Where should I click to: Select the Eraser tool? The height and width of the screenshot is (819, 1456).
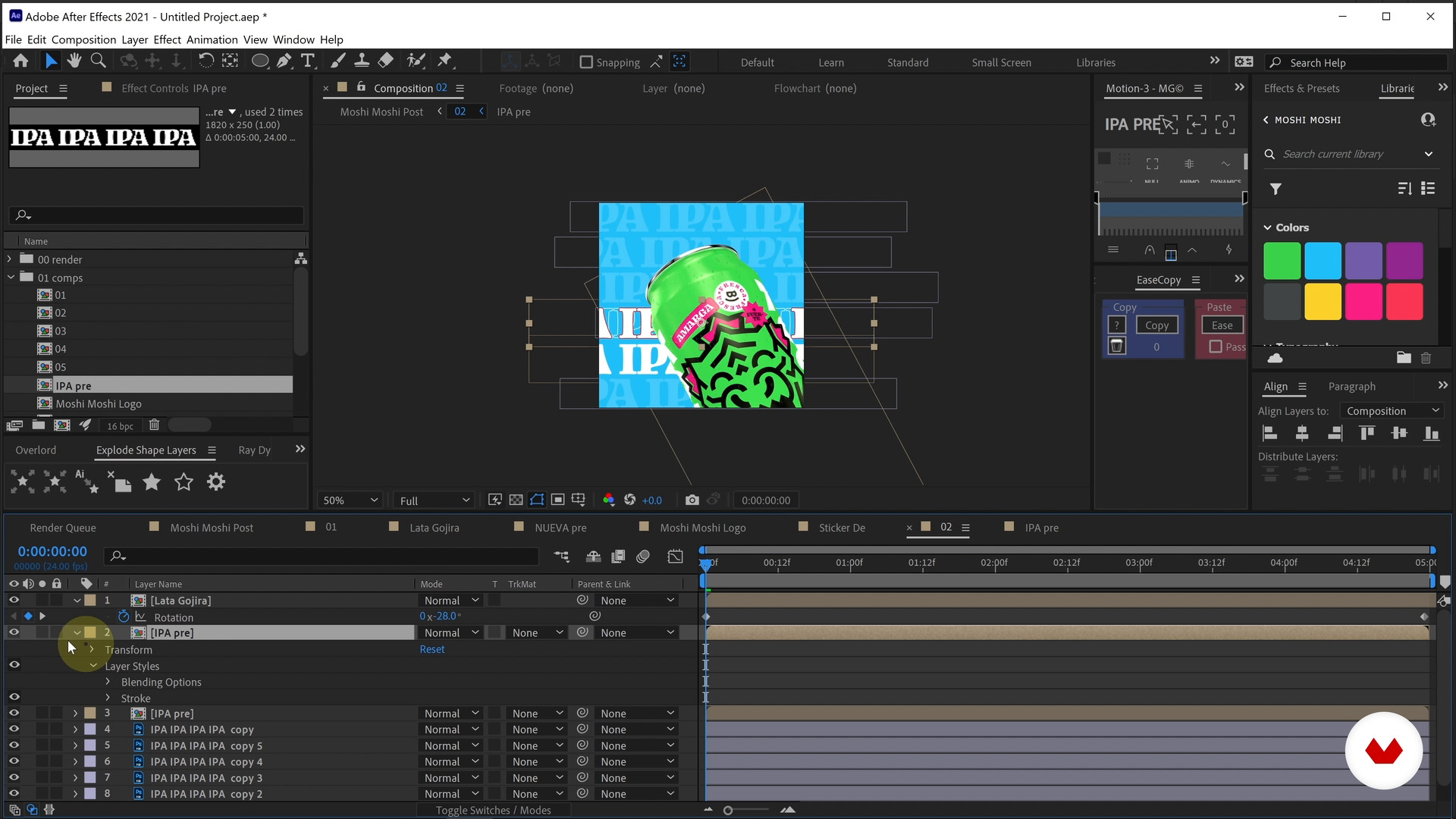[x=386, y=61]
